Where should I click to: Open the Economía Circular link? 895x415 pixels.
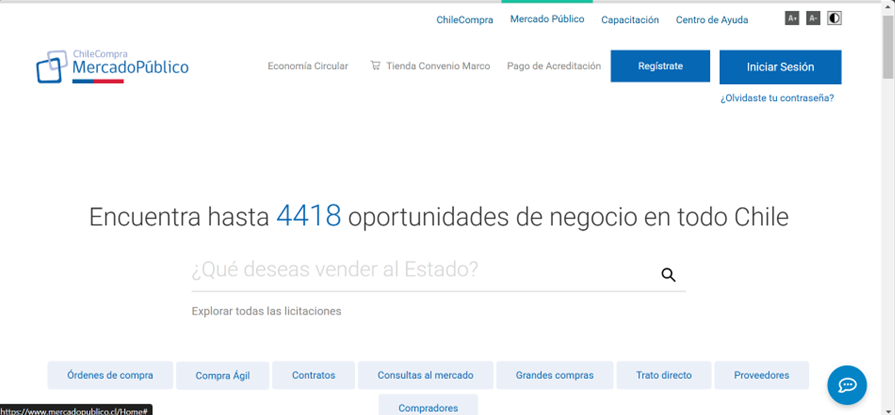click(x=308, y=66)
